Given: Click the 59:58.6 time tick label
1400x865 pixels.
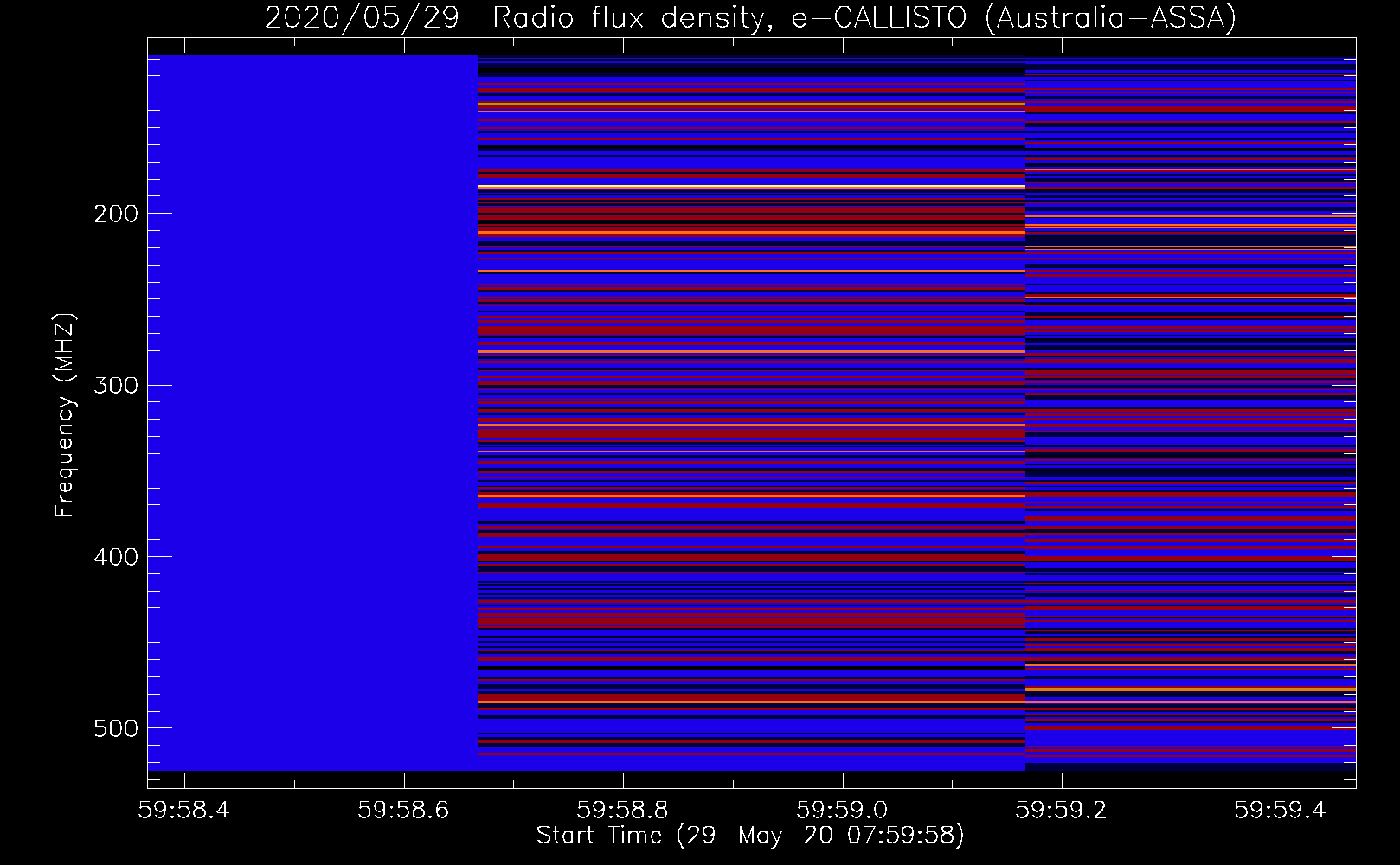Looking at the screenshot, I should point(403,810).
